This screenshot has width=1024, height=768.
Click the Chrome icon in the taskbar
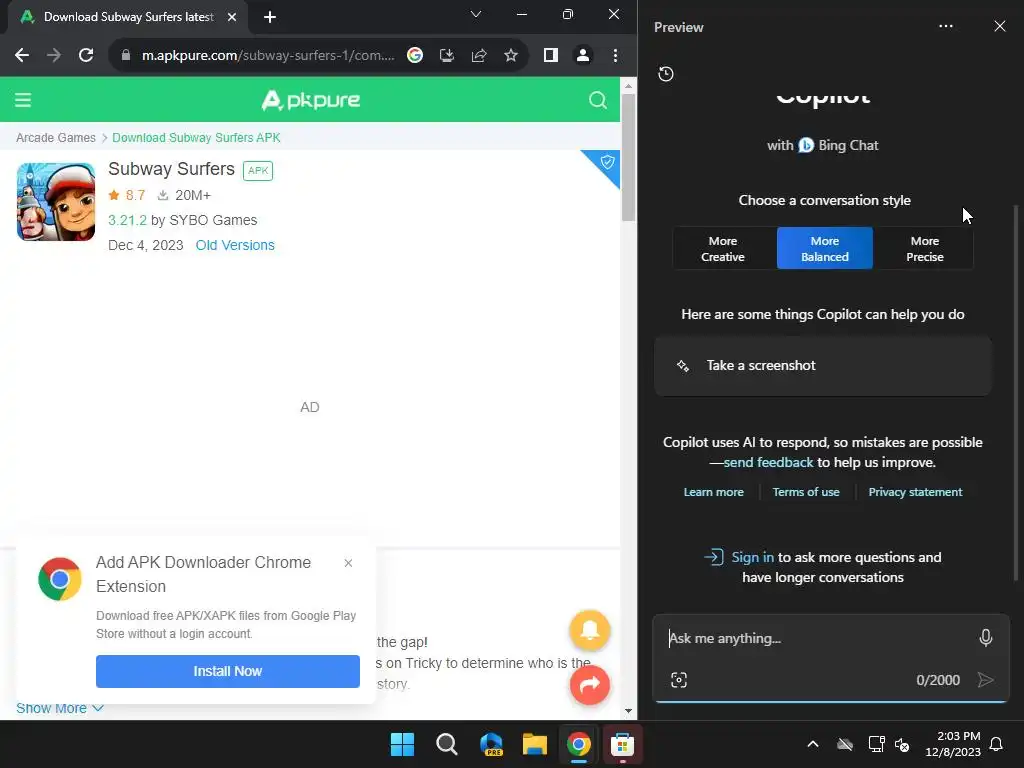click(579, 744)
